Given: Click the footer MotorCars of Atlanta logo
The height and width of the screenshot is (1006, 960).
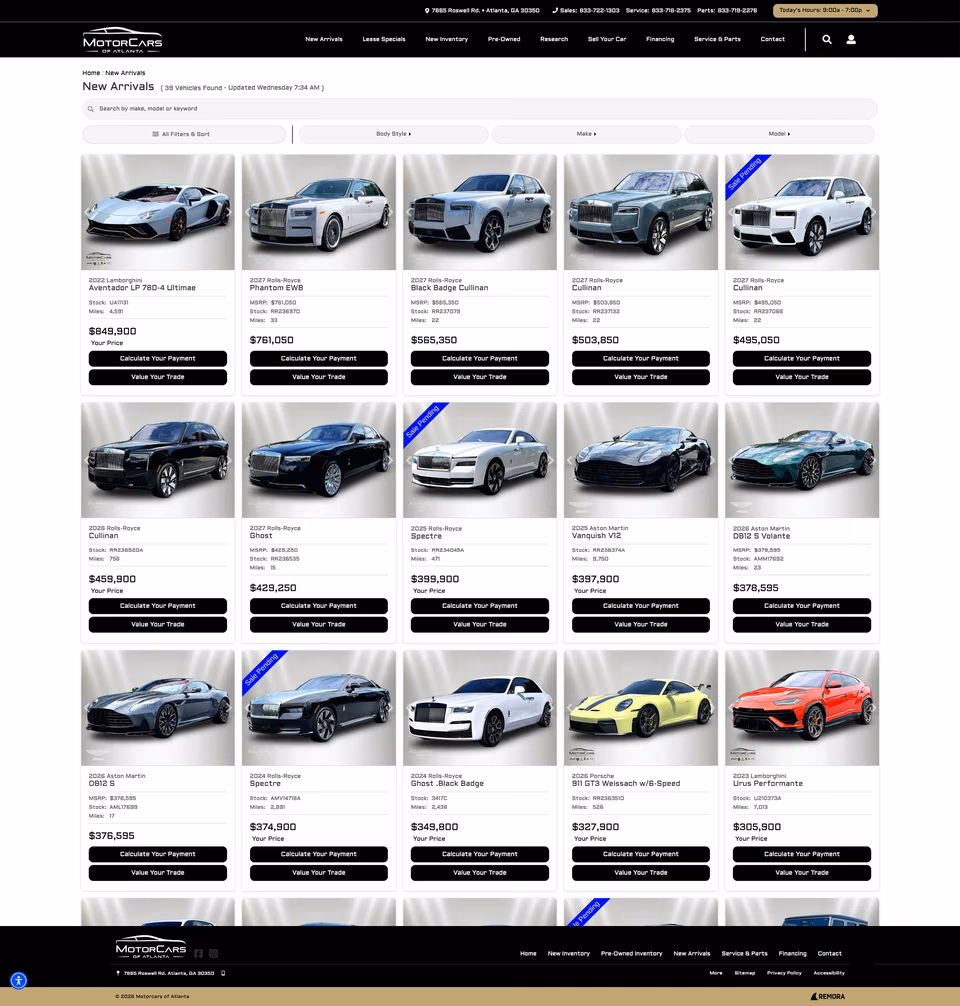Looking at the screenshot, I should coord(151,947).
